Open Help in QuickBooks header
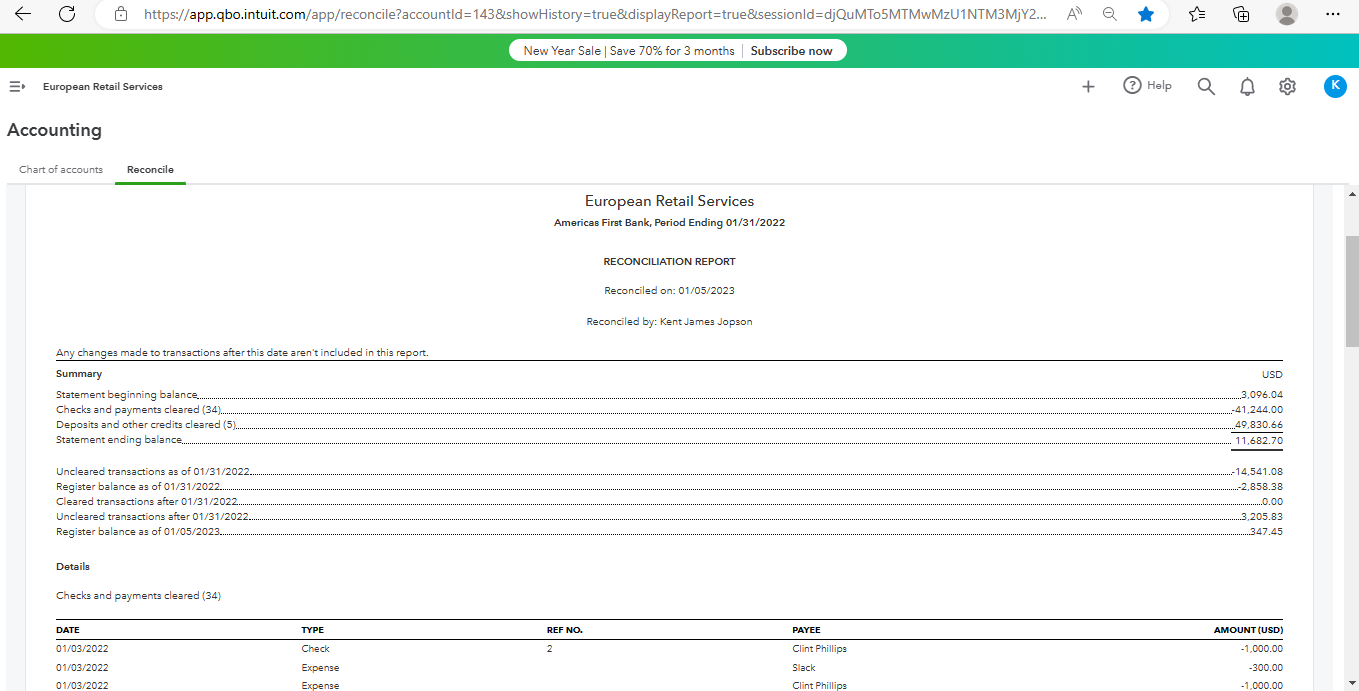 (x=1147, y=86)
